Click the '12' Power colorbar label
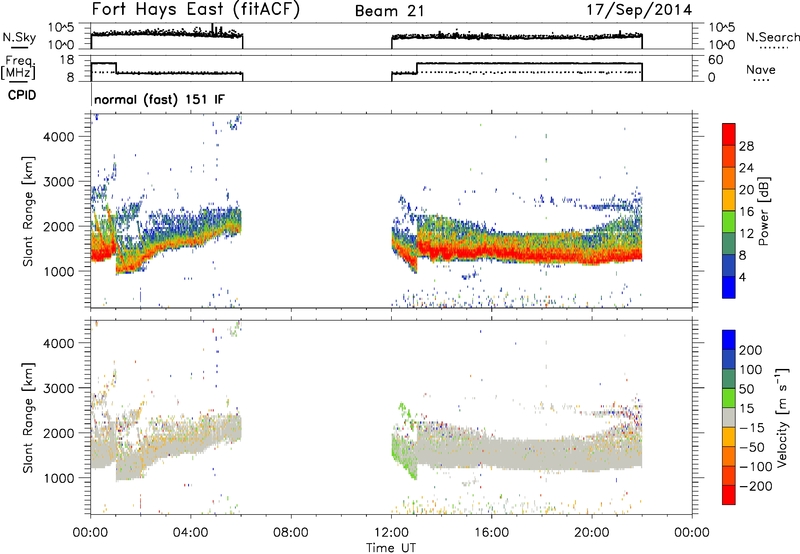The height and width of the screenshot is (554, 800). (x=746, y=234)
